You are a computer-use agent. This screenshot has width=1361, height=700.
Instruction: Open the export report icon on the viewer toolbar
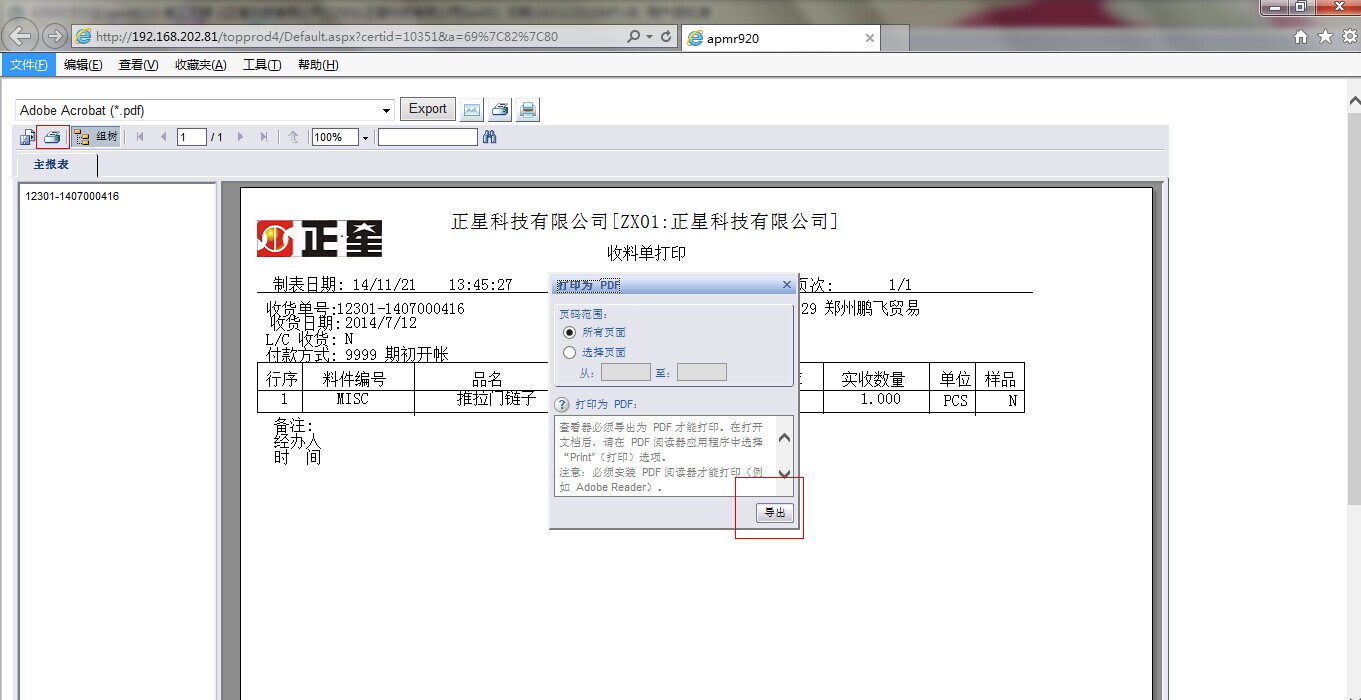pos(25,136)
